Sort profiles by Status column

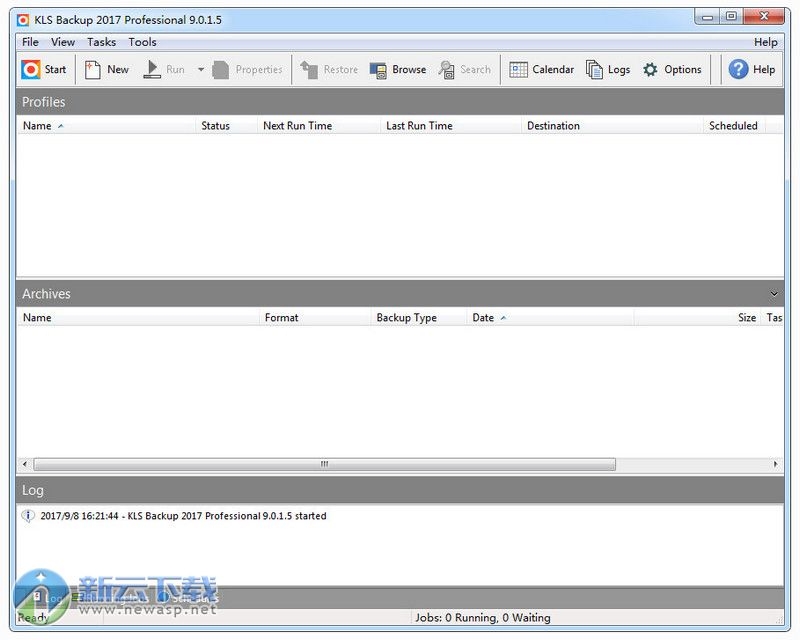pos(226,126)
